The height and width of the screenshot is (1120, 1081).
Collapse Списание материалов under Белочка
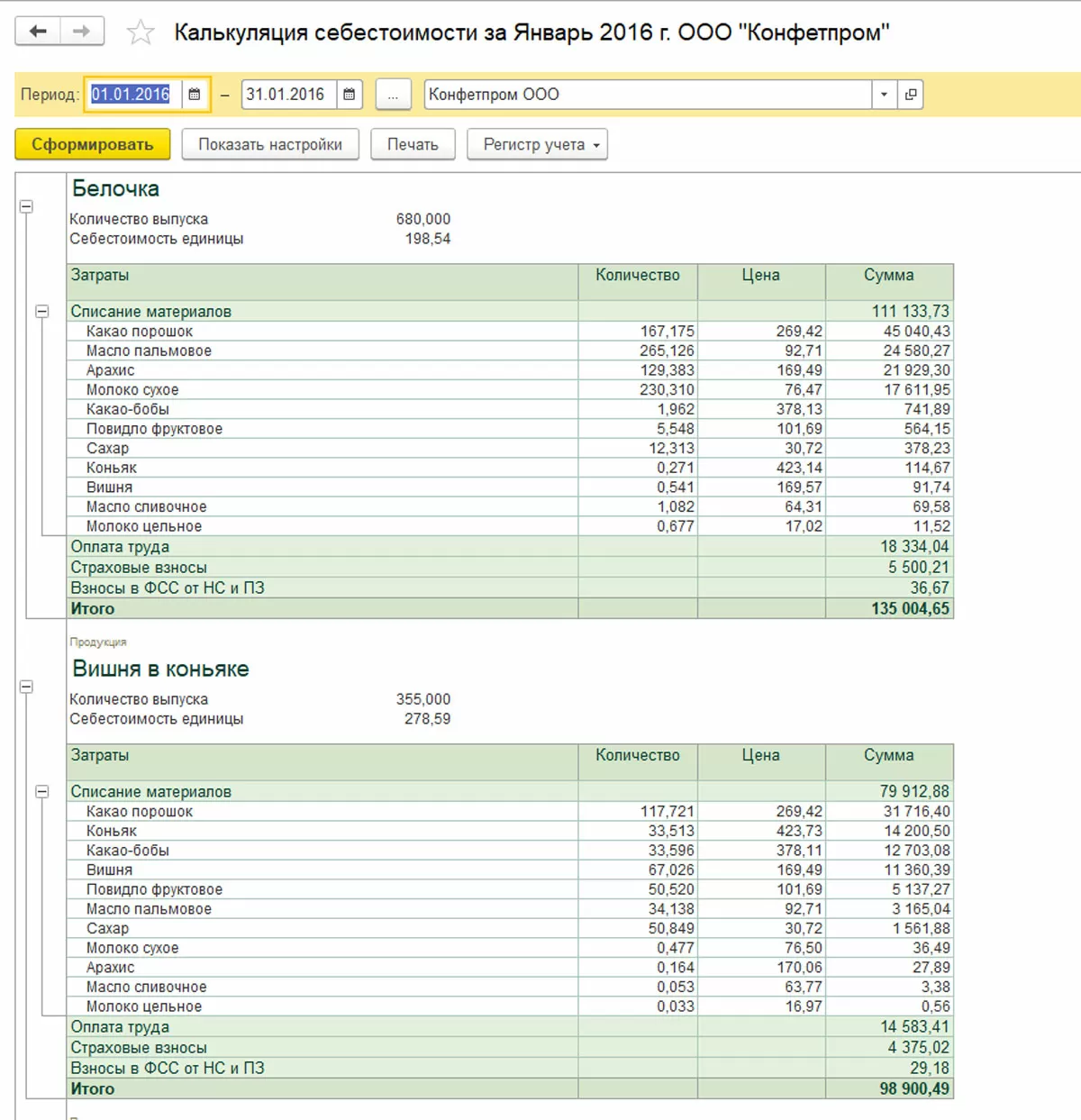42,312
